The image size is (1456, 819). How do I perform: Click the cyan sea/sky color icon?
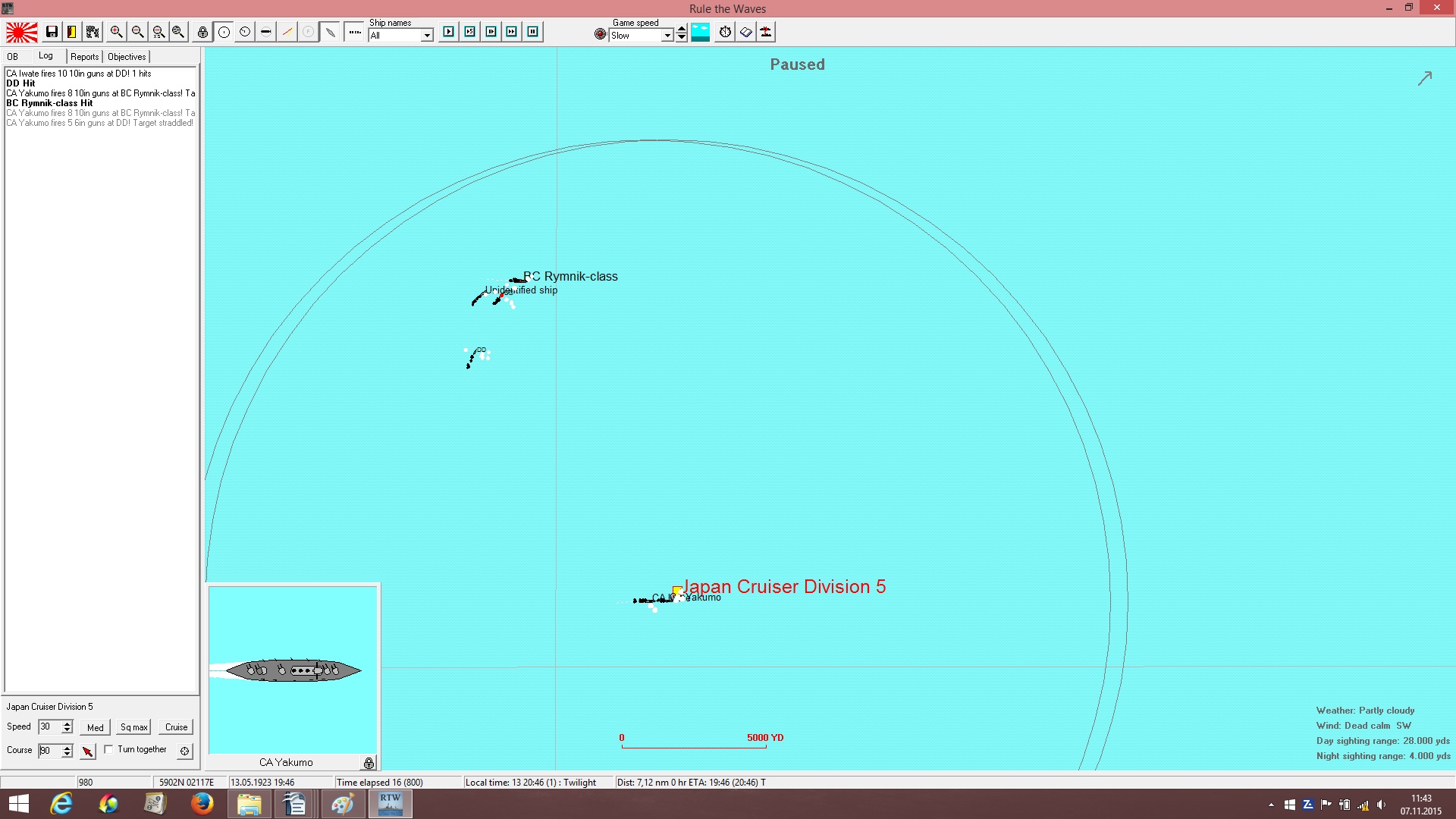pyautogui.click(x=701, y=32)
